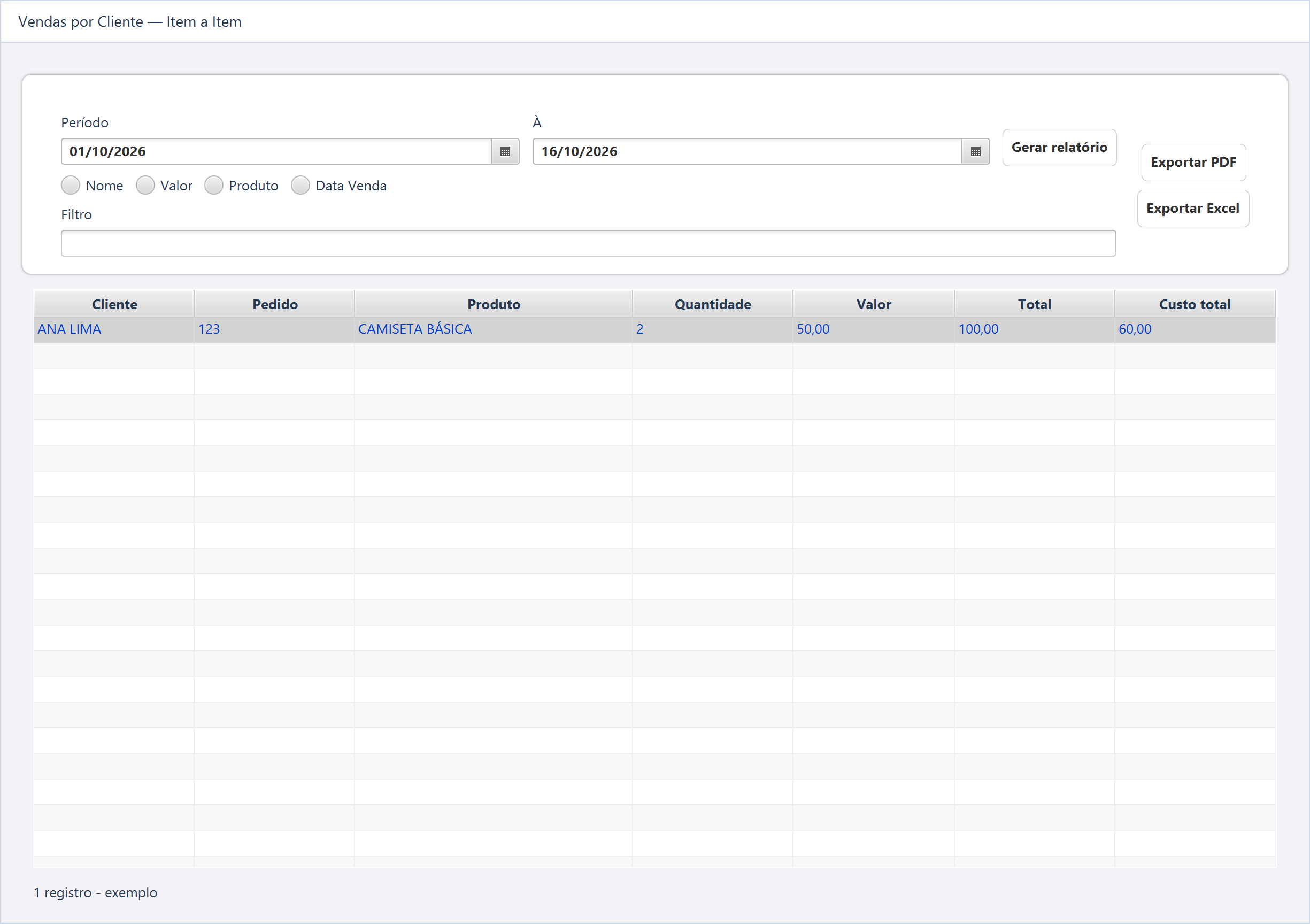
Task: Sort by the Total column header
Action: pos(1035,304)
